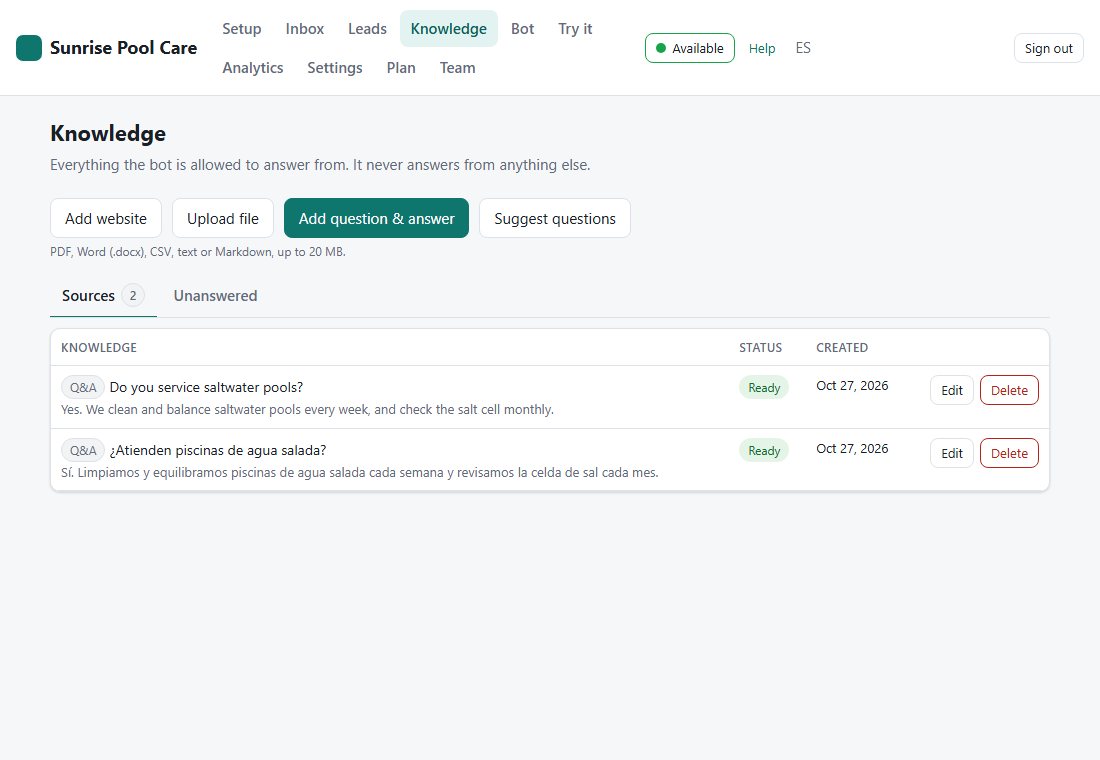Click Oct 27, 2026 on the saltwater pools row

852,385
